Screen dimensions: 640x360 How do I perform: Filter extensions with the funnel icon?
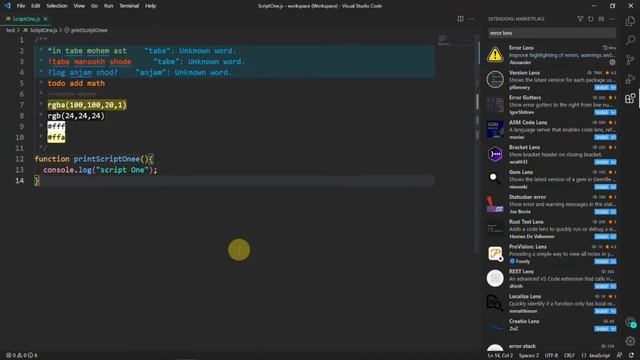click(580, 19)
